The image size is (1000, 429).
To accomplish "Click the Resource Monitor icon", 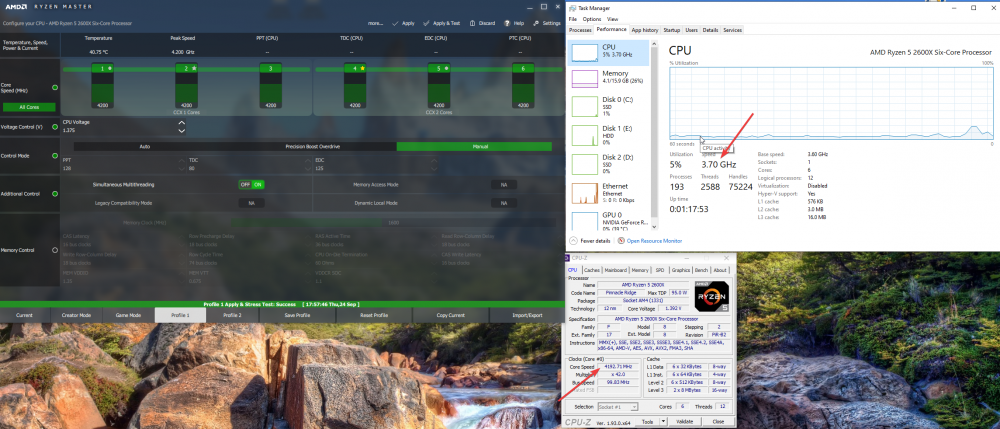I will tap(621, 241).
